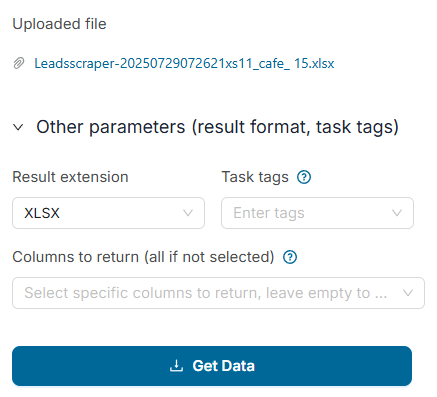Image resolution: width=437 pixels, height=397 pixels.
Task: Click the Get Data text label
Action: coord(224,366)
